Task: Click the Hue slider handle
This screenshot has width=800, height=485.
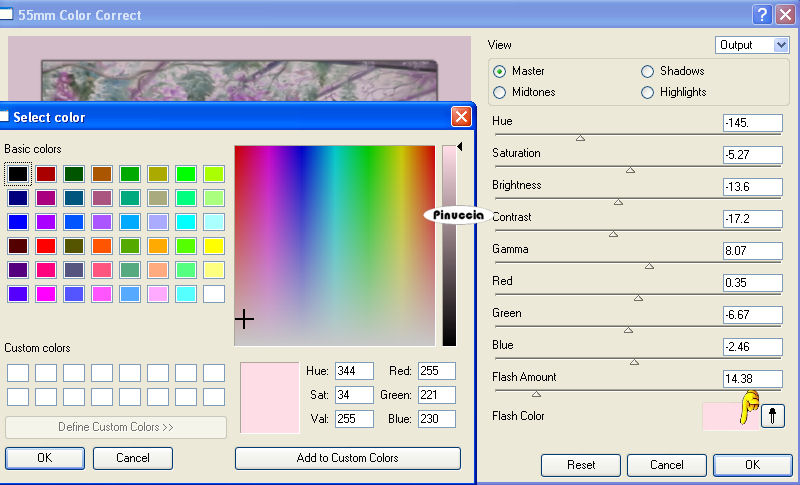Action: (x=580, y=138)
